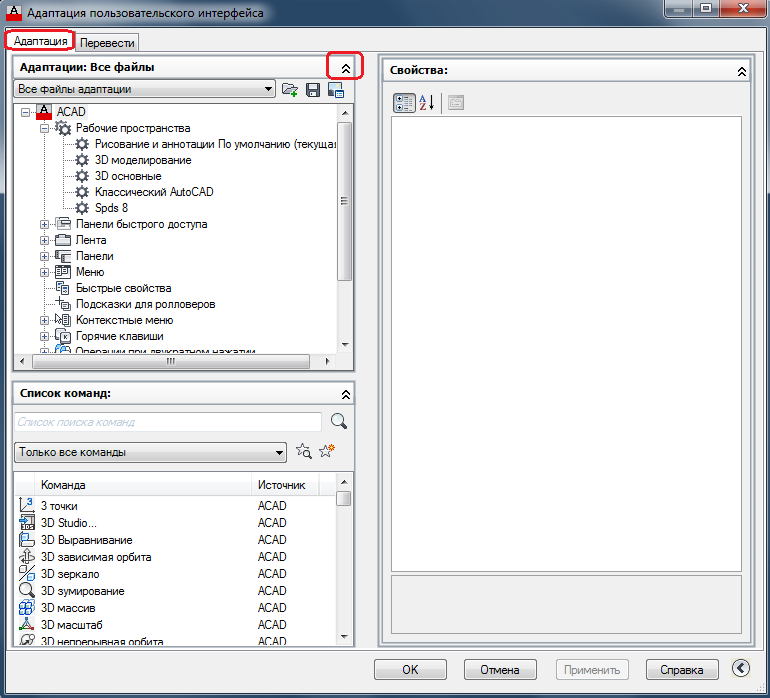Open a partial customization file icon
770x698 pixels.
pyautogui.click(x=290, y=89)
